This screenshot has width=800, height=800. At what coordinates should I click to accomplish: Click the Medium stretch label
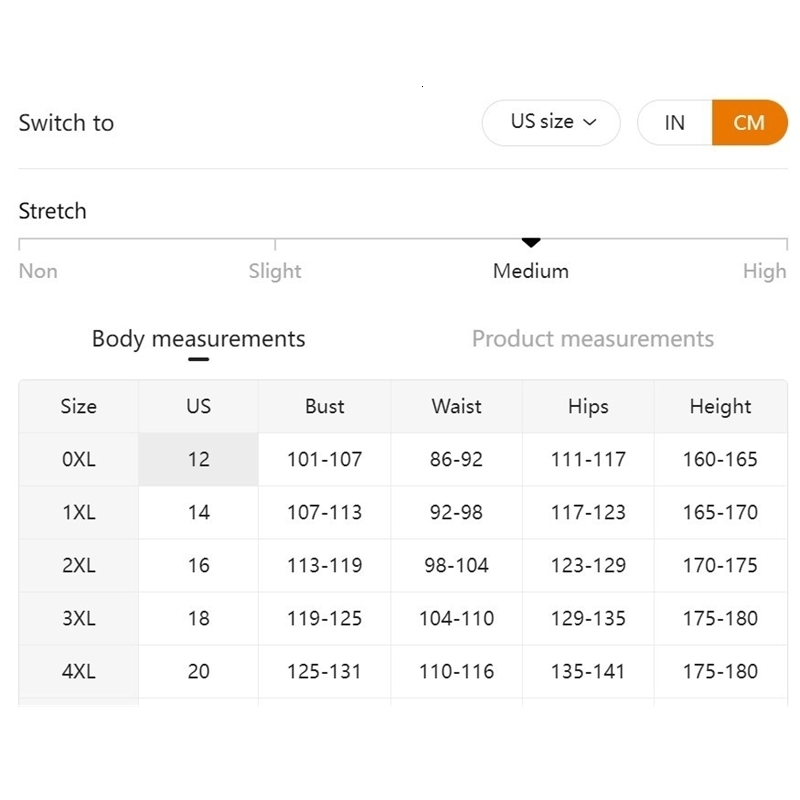(531, 271)
